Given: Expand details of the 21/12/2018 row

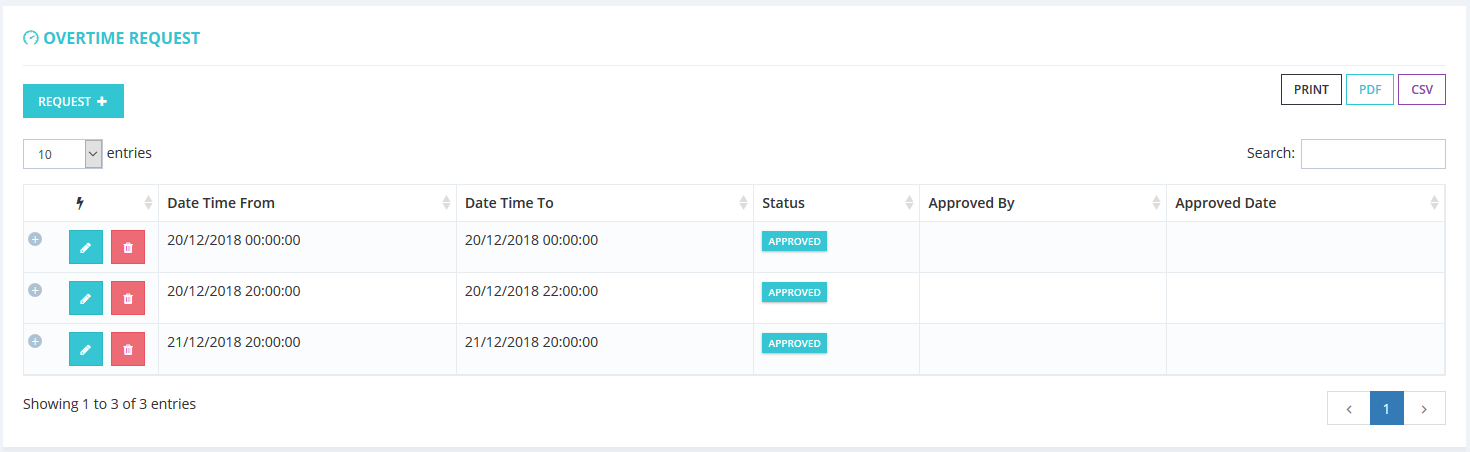Looking at the screenshot, I should (35, 341).
